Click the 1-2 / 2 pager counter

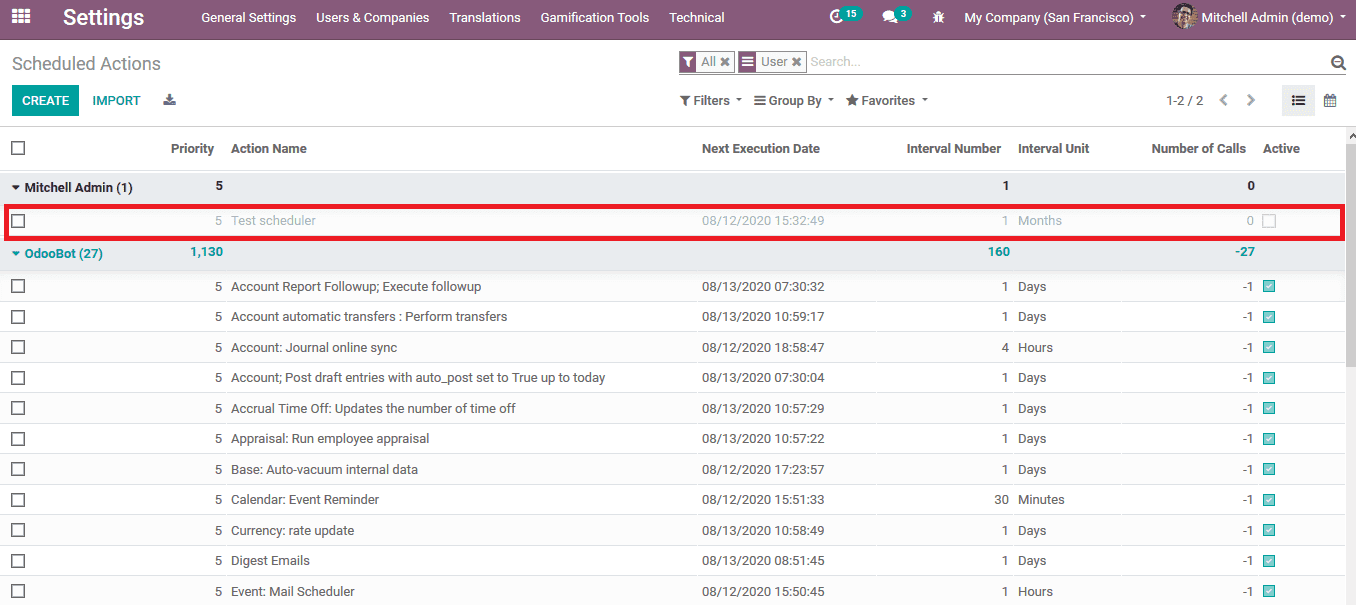[x=1185, y=100]
